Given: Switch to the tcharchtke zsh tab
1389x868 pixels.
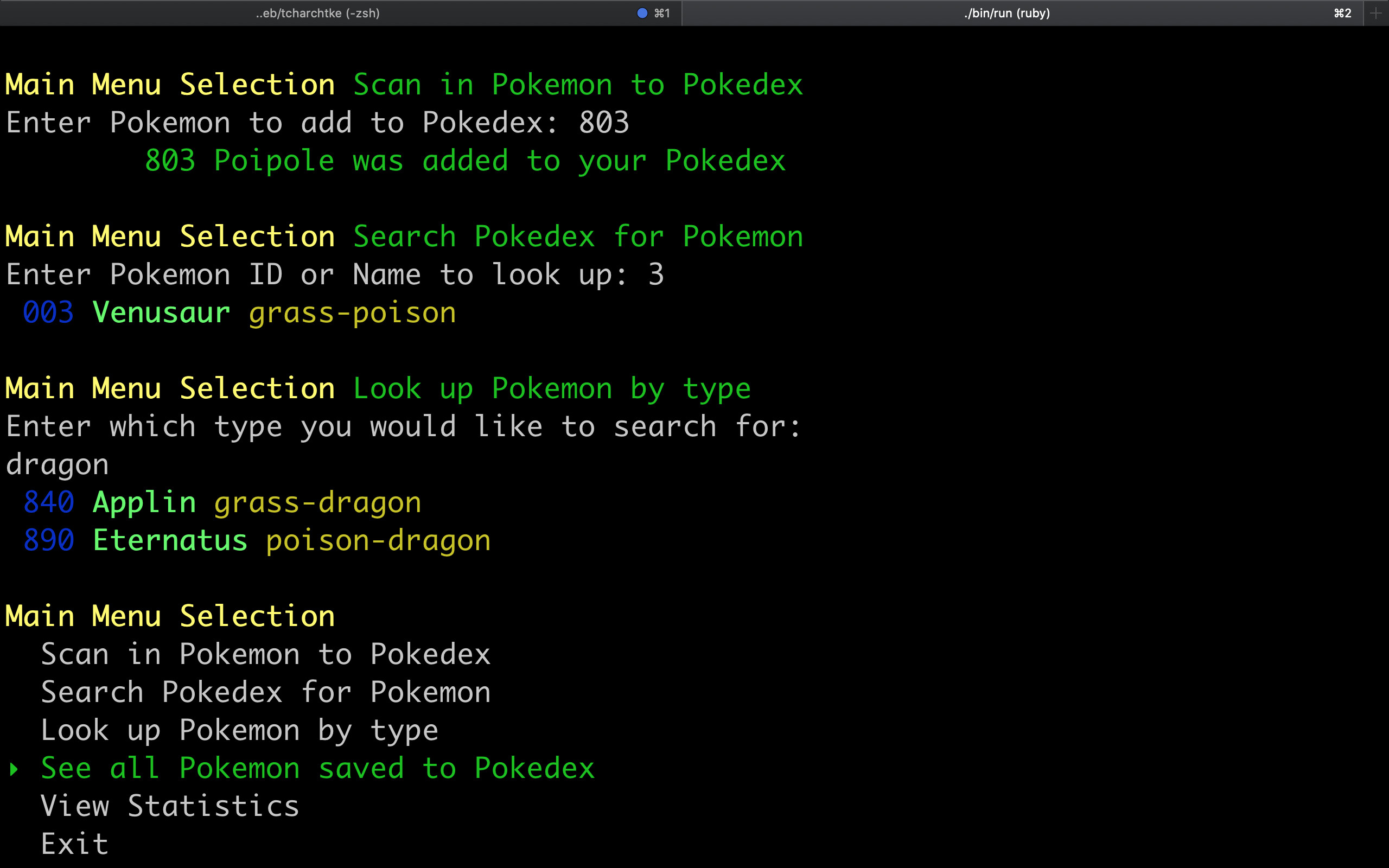Looking at the screenshot, I should tap(340, 12).
